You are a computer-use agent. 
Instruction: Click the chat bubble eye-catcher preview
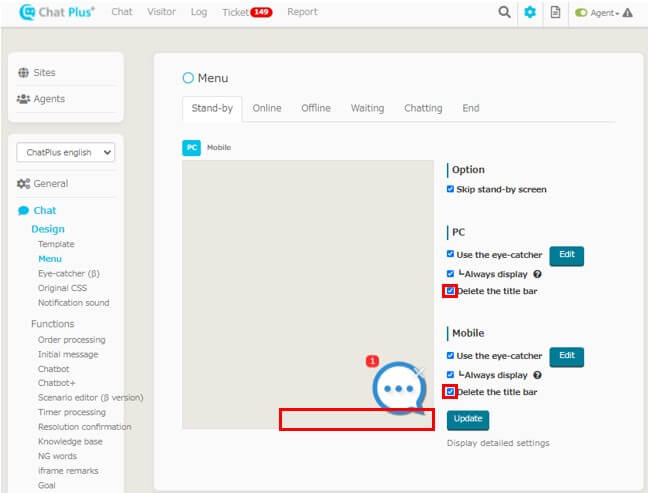[x=399, y=388]
